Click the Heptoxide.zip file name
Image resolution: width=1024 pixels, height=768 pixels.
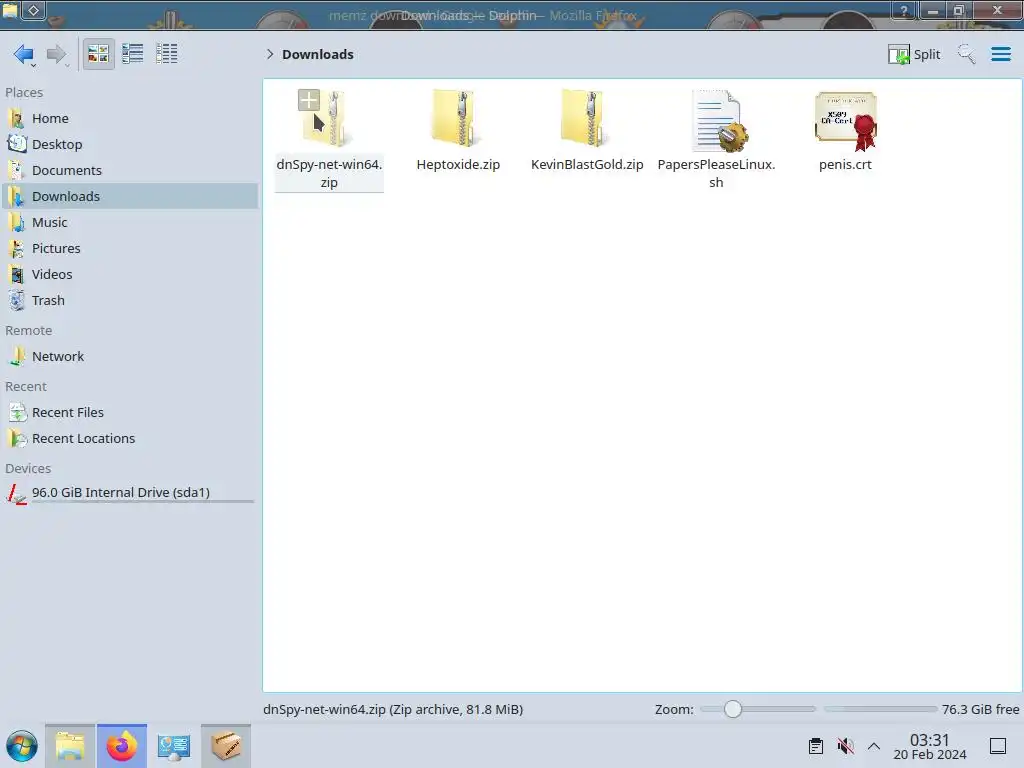tap(458, 165)
